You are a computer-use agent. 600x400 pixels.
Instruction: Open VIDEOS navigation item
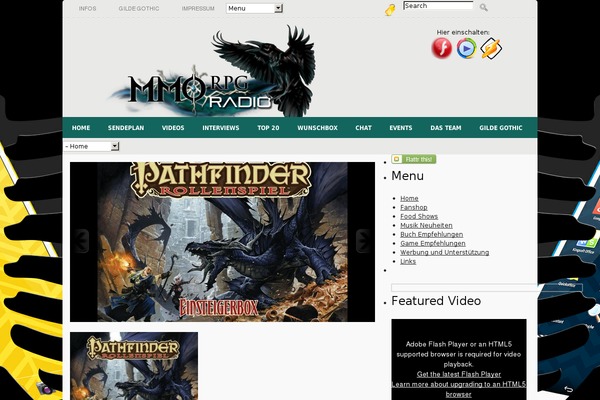point(173,128)
